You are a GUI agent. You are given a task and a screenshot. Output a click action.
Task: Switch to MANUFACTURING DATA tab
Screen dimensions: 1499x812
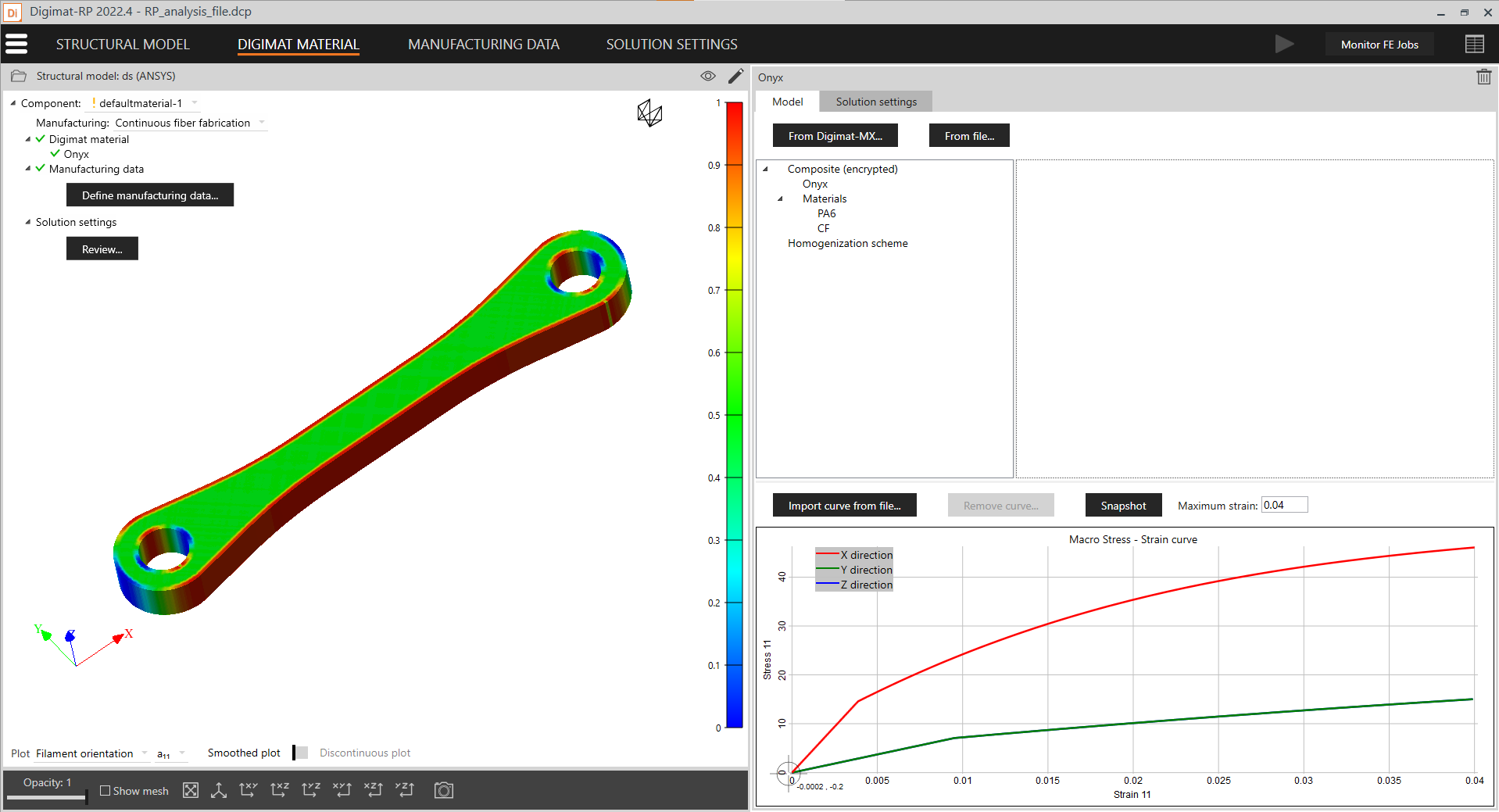[x=484, y=45]
